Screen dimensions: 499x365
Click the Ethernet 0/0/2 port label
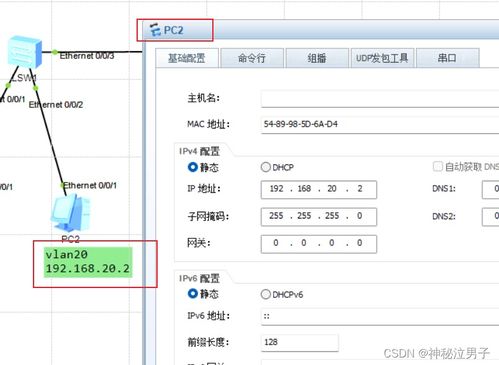(x=56, y=105)
